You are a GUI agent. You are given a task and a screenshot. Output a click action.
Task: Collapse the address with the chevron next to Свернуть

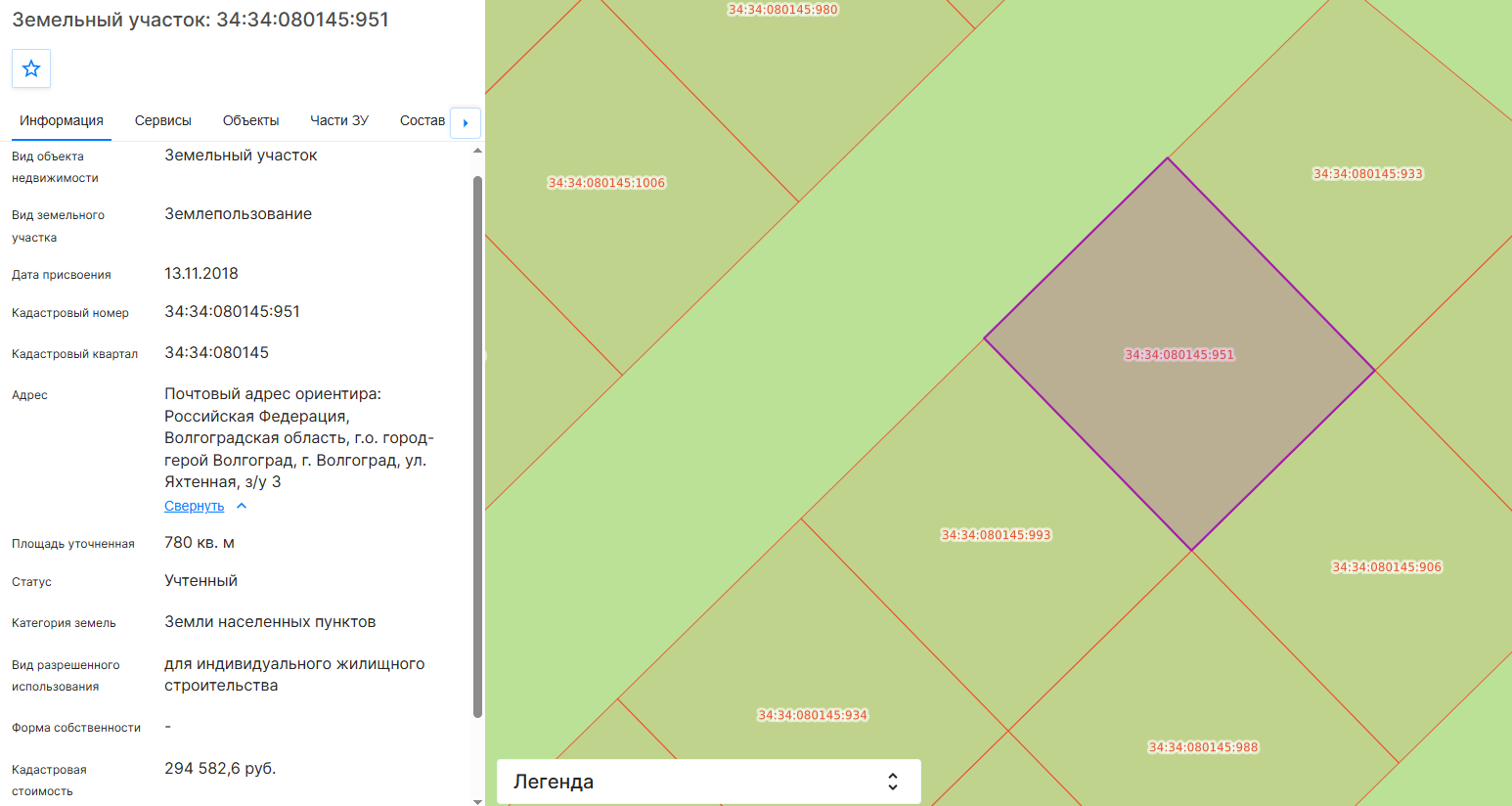[242, 506]
